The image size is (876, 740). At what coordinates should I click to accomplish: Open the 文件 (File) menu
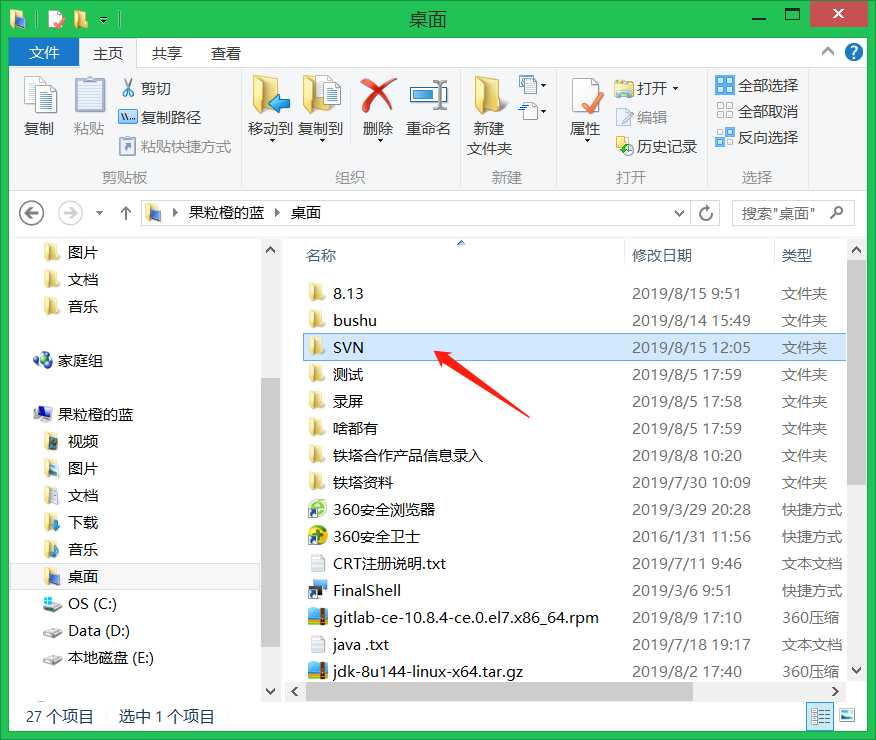[x=43, y=52]
